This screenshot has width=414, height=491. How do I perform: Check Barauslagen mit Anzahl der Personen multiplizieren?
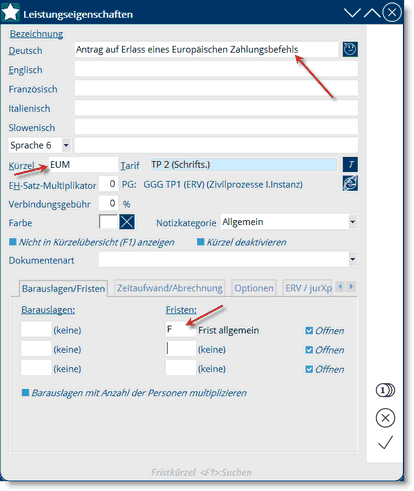[x=25, y=393]
